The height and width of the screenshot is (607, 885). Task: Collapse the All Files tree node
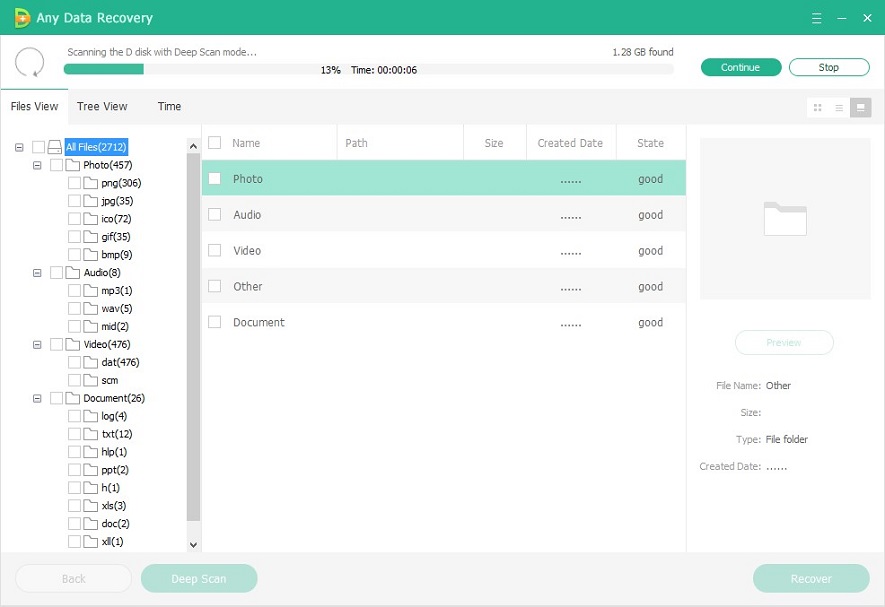click(x=19, y=147)
